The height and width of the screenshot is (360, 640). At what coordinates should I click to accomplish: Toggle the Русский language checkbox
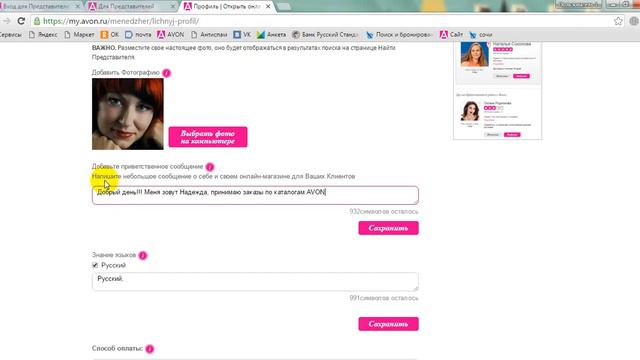(95, 265)
